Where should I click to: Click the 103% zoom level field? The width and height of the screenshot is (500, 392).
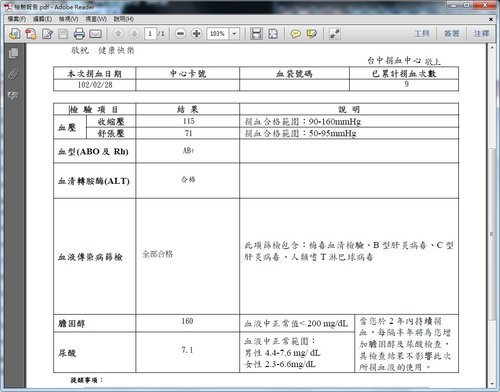pyautogui.click(x=218, y=34)
